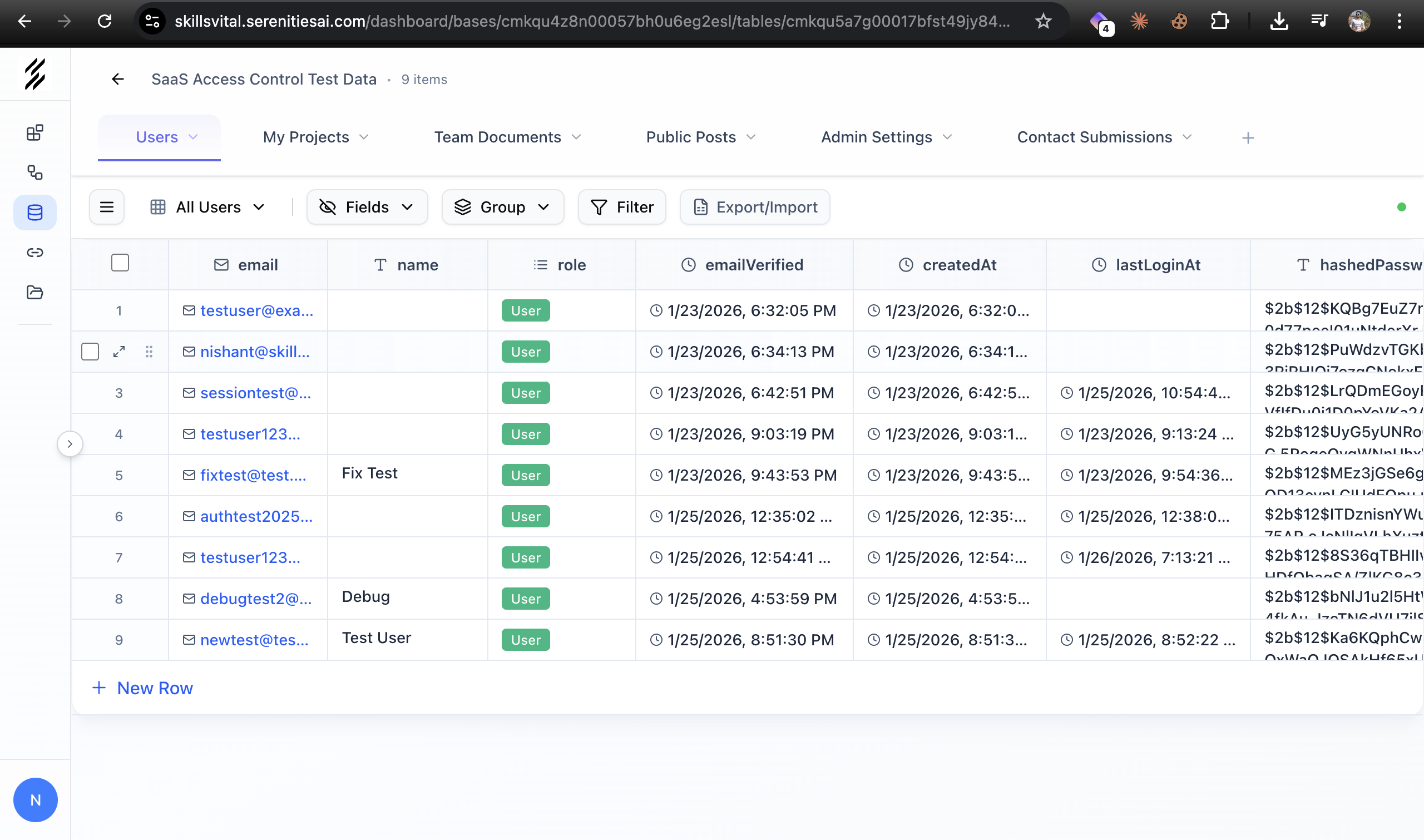The width and height of the screenshot is (1424, 840).
Task: Click the link icon in left sidebar
Action: tap(35, 253)
